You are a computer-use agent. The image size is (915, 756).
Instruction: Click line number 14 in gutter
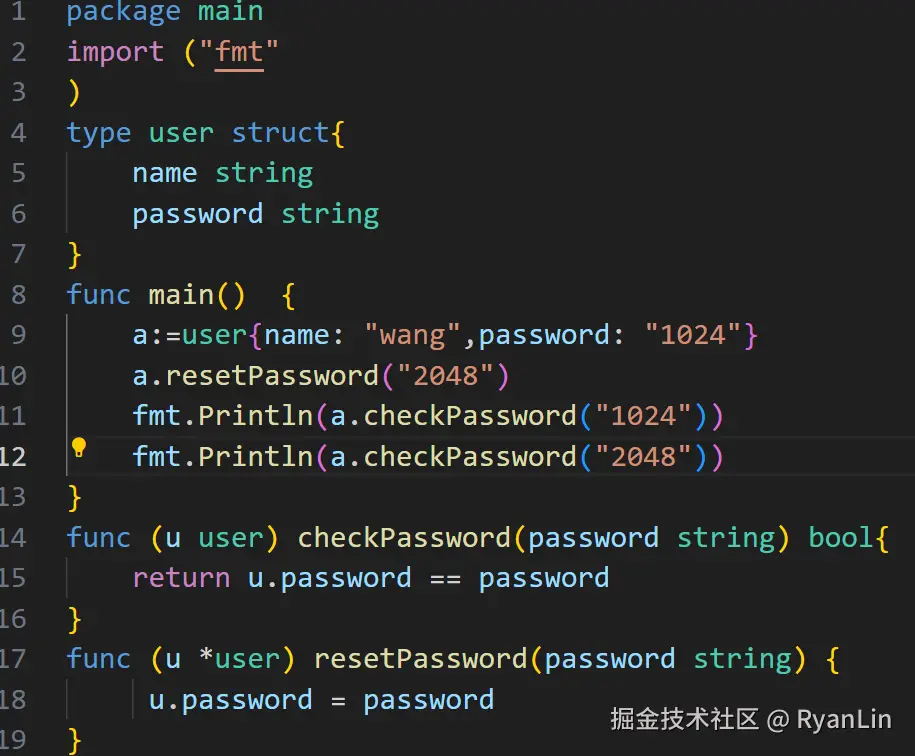[12, 538]
